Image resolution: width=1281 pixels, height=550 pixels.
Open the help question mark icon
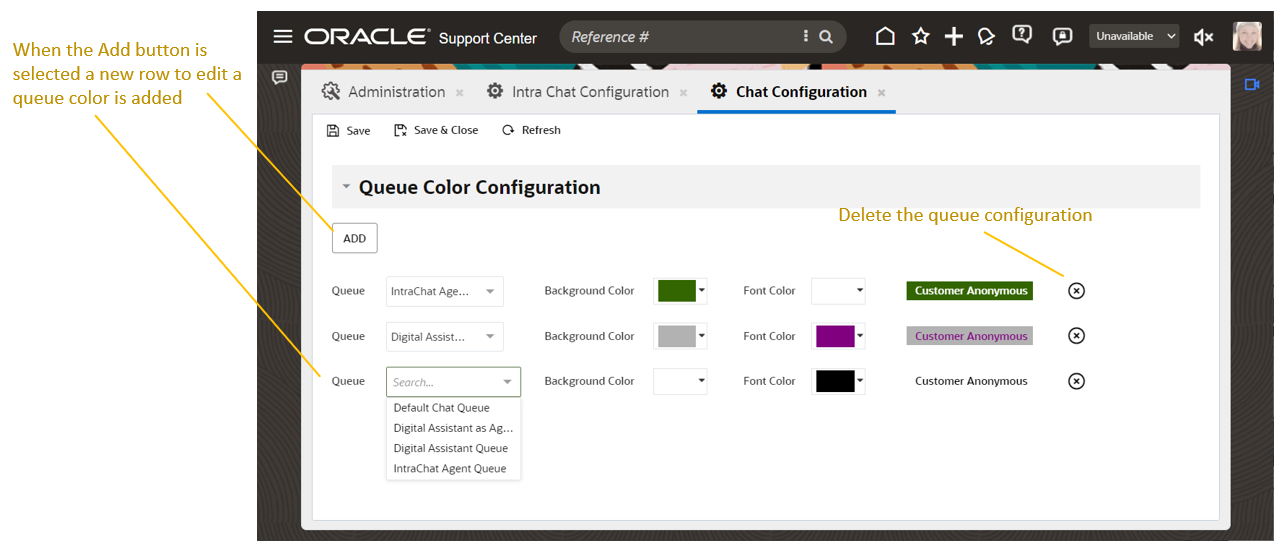(1021, 35)
